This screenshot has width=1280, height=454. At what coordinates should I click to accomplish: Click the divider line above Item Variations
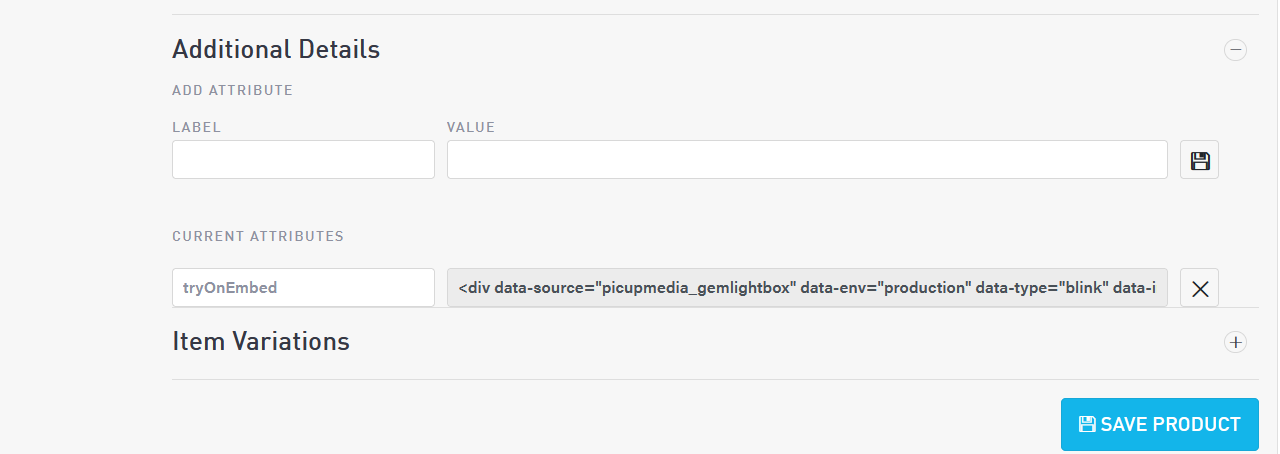pyautogui.click(x=715, y=308)
